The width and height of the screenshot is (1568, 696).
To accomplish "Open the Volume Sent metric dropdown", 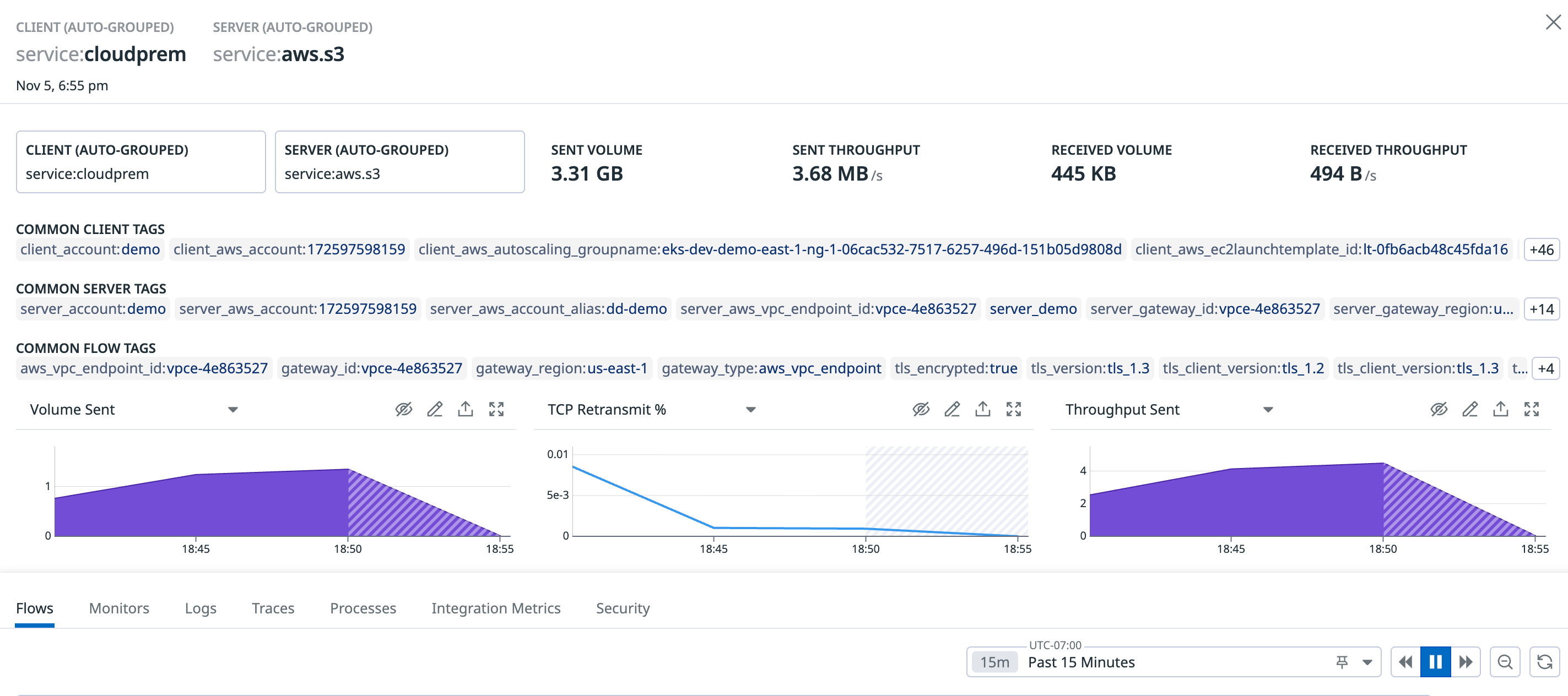I will pyautogui.click(x=233, y=410).
